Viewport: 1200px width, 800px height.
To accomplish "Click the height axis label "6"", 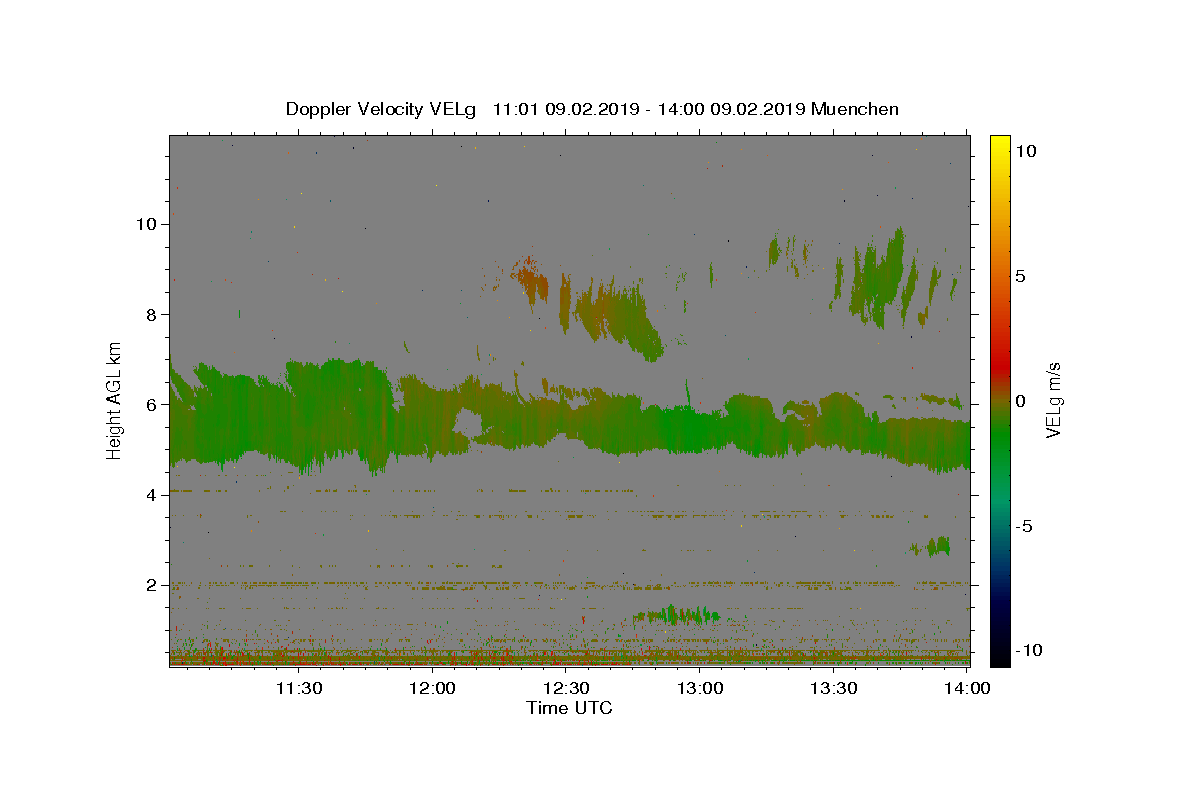I will [x=150, y=405].
